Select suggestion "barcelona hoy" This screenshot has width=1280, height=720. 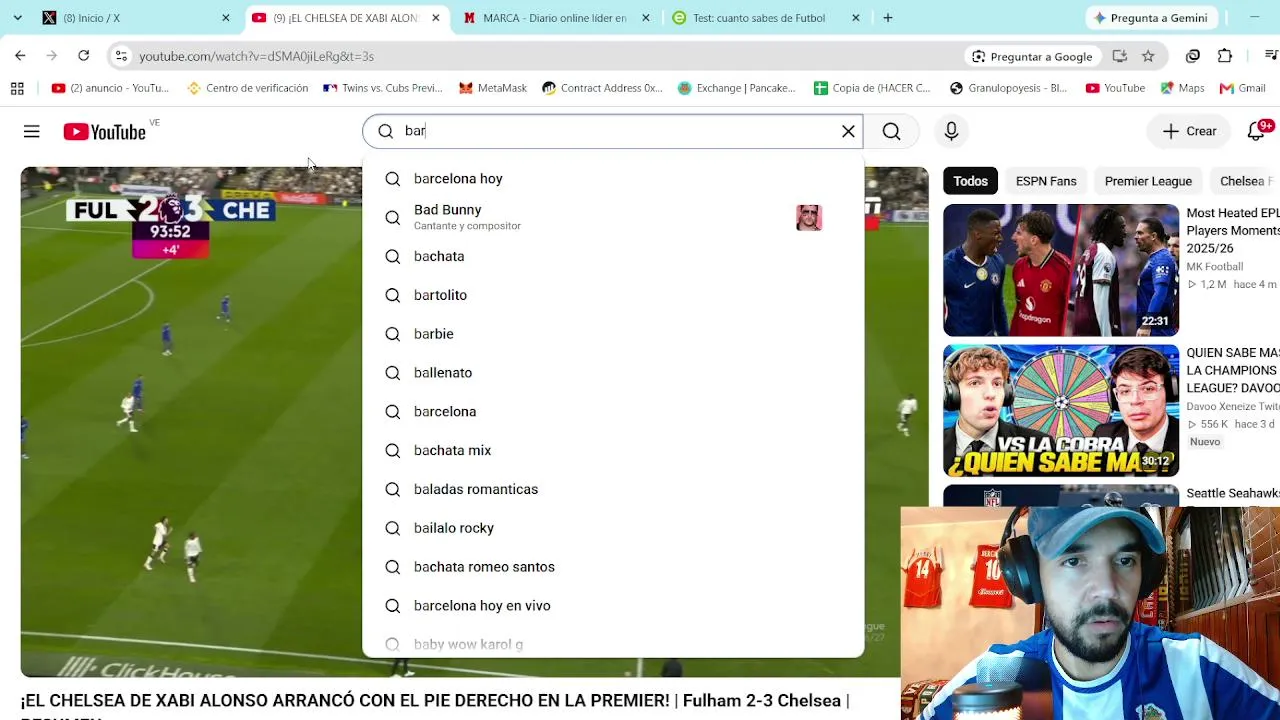(613, 179)
